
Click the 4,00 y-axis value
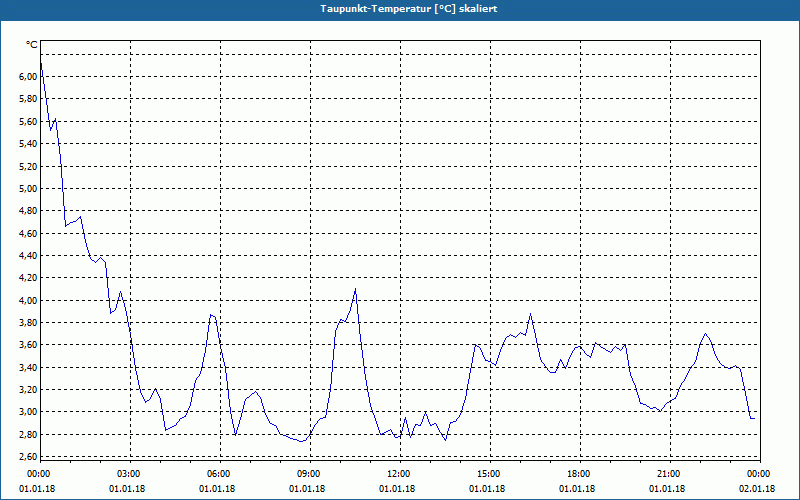pyautogui.click(x=28, y=301)
